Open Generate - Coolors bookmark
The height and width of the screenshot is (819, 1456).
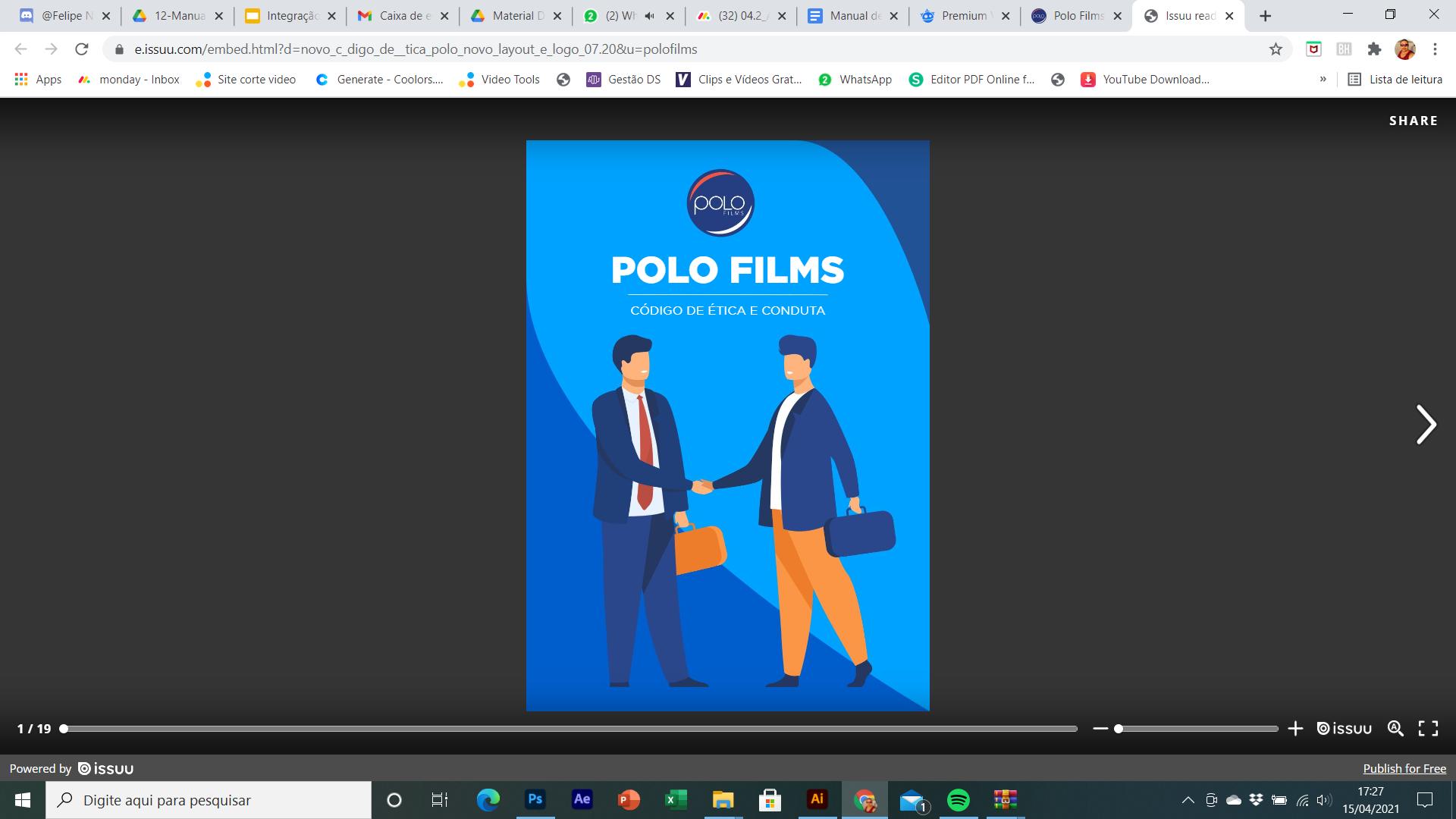pos(379,80)
